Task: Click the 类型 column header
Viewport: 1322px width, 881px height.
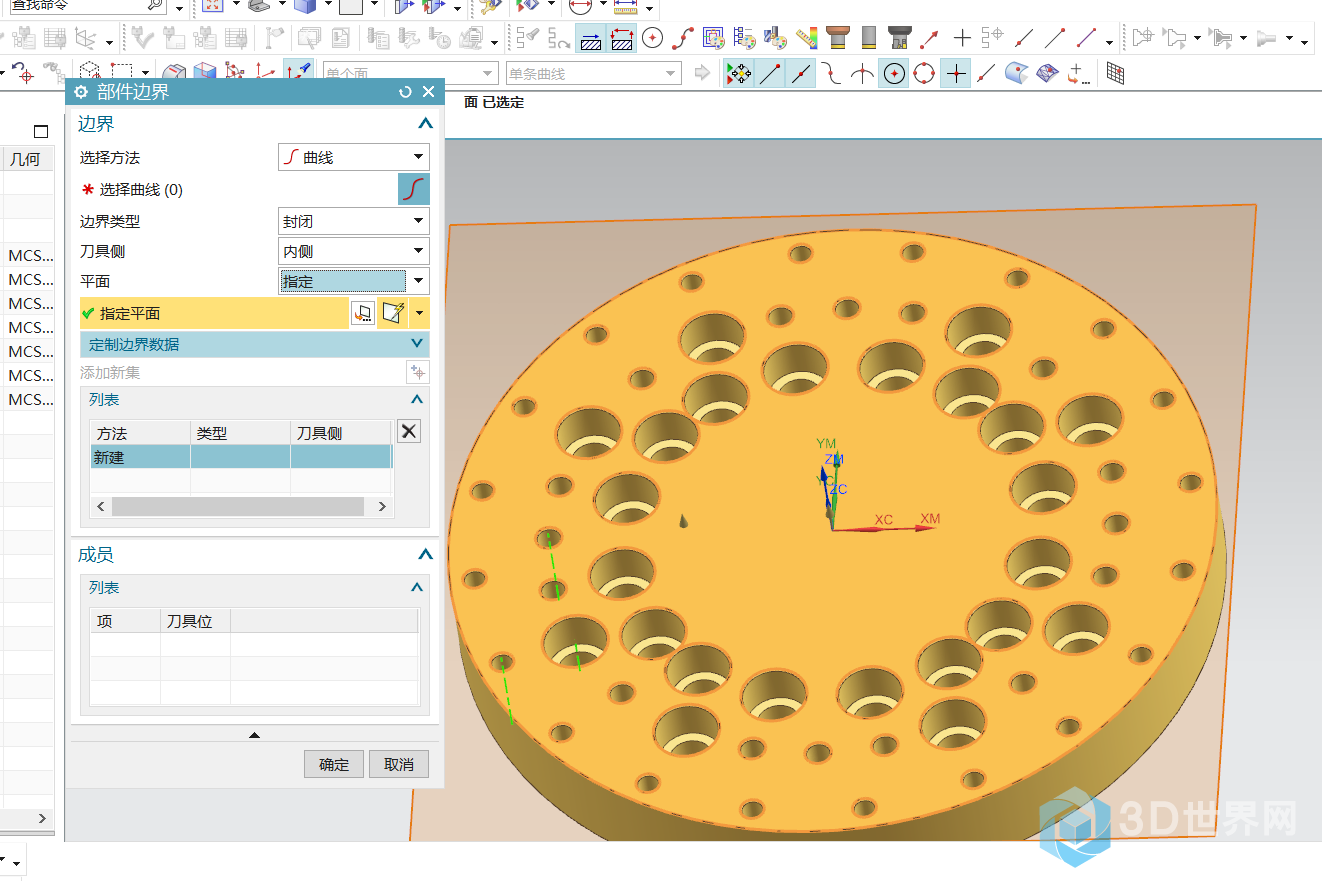Action: click(x=241, y=433)
